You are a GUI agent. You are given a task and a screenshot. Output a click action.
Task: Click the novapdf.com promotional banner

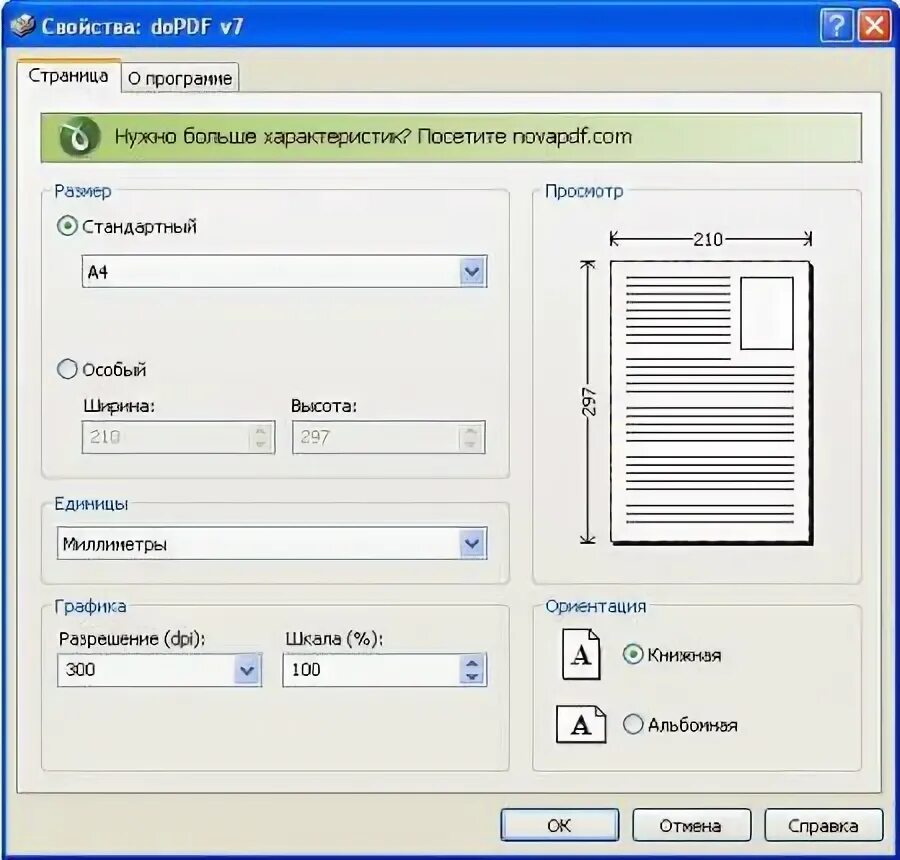click(451, 137)
